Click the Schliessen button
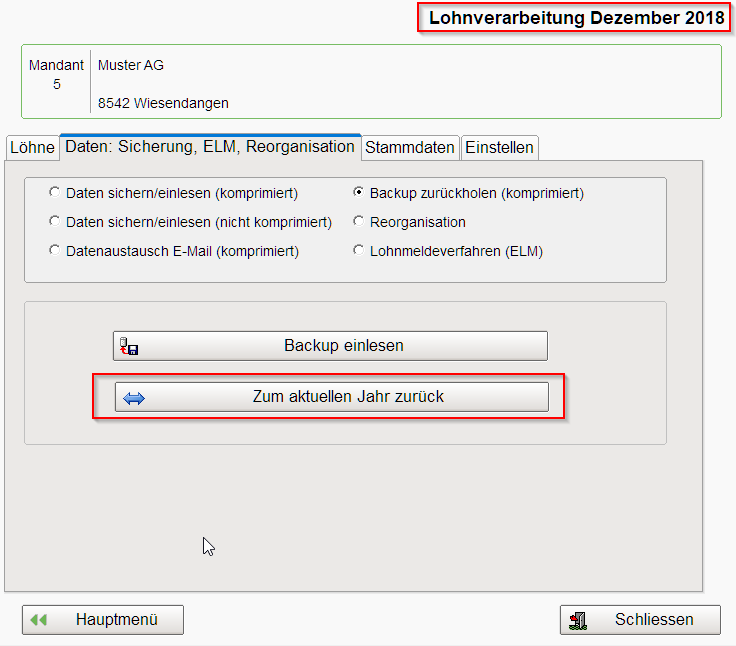Viewport: 736px width, 646px height. click(640, 620)
